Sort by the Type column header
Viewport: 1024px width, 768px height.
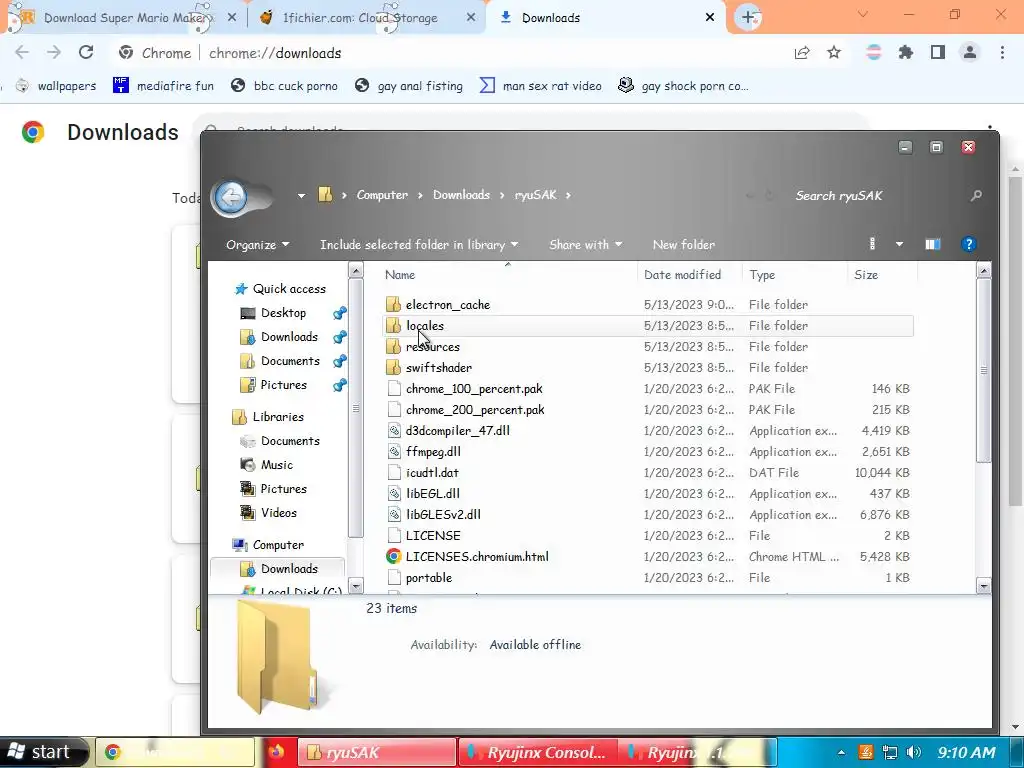tap(794, 275)
